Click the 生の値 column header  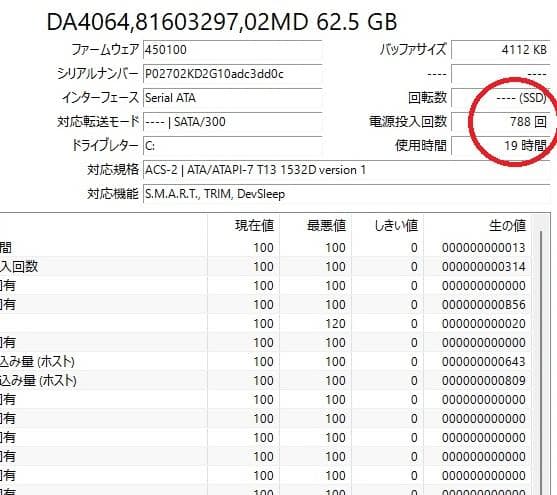coord(507,225)
